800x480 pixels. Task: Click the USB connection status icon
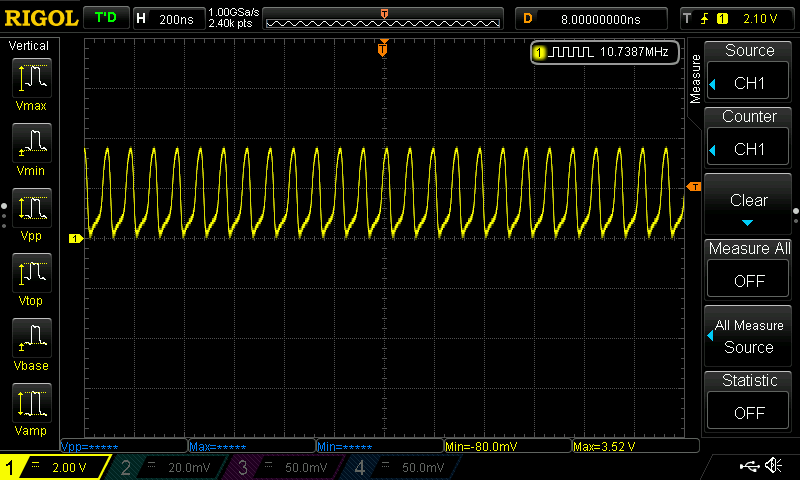point(749,466)
